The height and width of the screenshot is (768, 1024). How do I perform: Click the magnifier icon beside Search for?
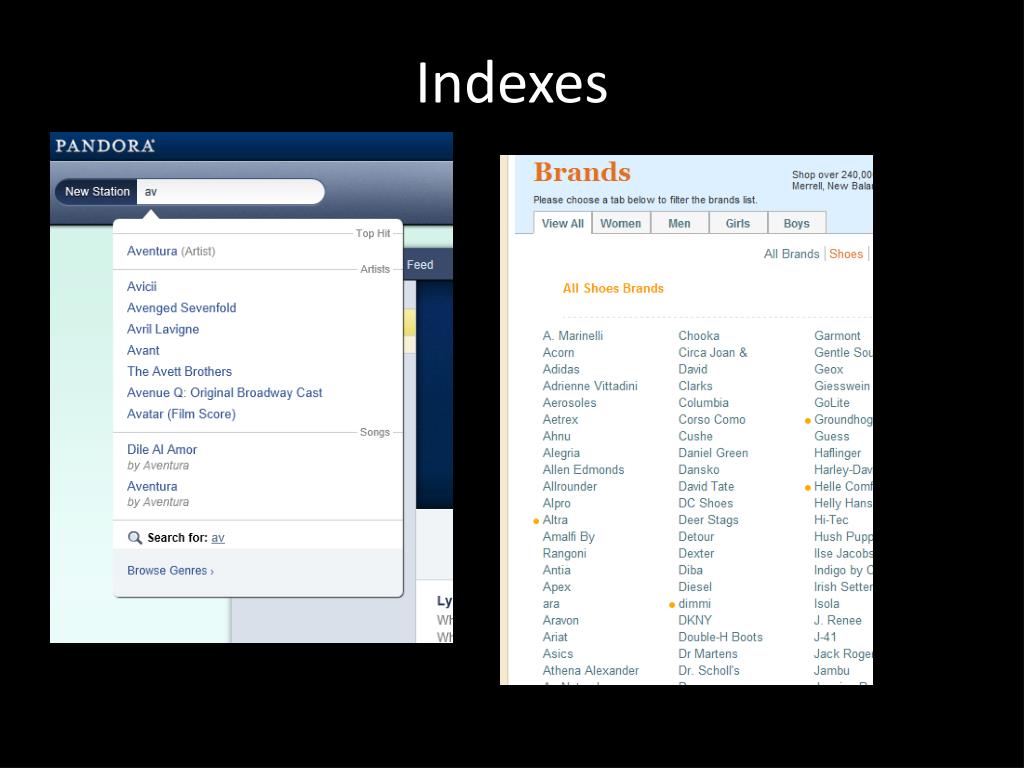(x=135, y=537)
